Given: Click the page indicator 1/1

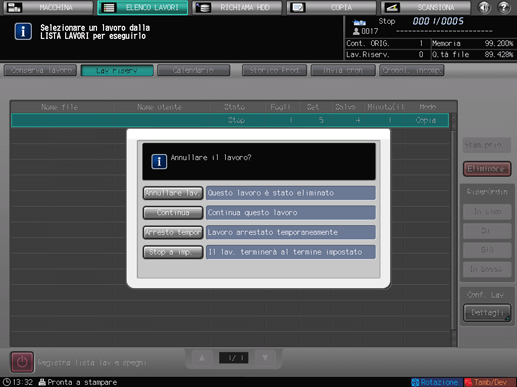Looking at the screenshot, I should pyautogui.click(x=233, y=358).
